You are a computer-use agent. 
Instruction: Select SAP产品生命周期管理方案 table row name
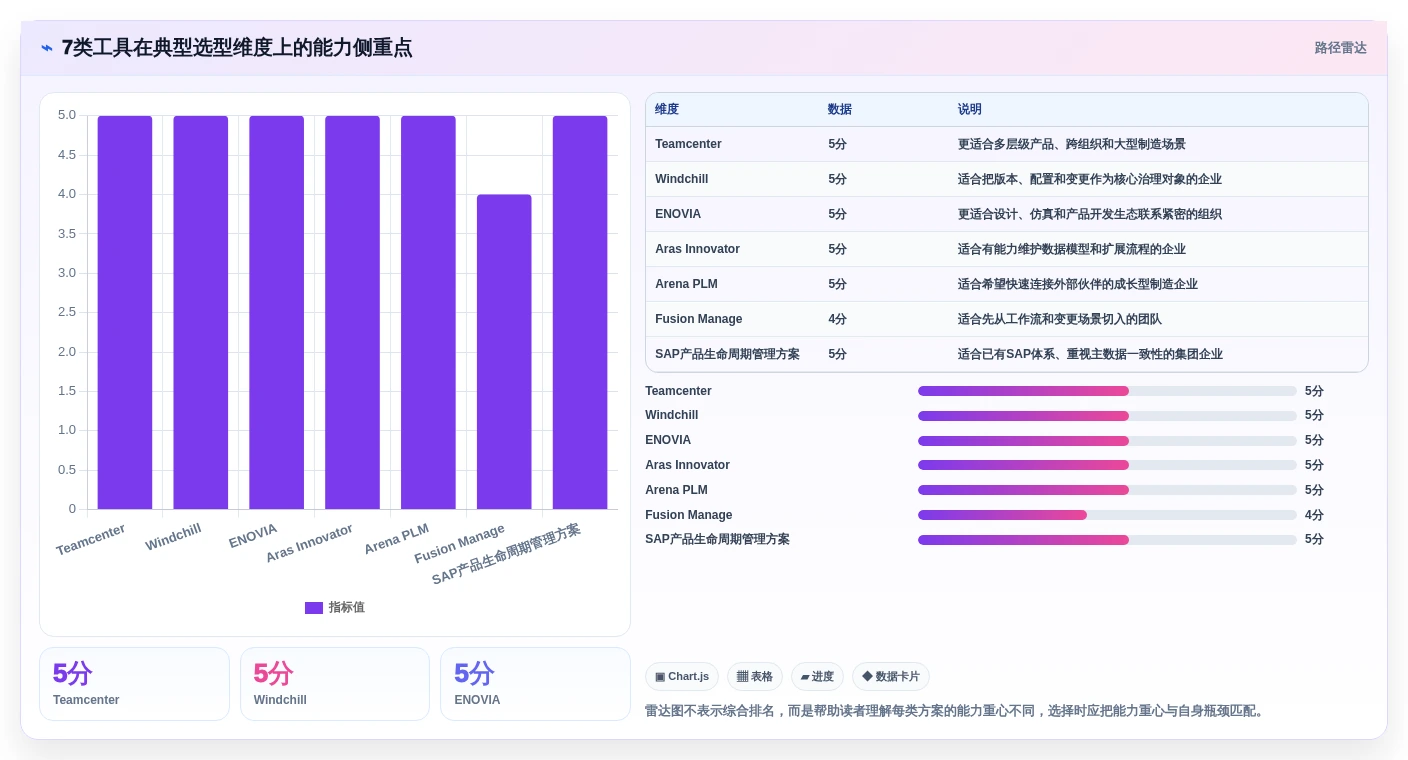728,354
